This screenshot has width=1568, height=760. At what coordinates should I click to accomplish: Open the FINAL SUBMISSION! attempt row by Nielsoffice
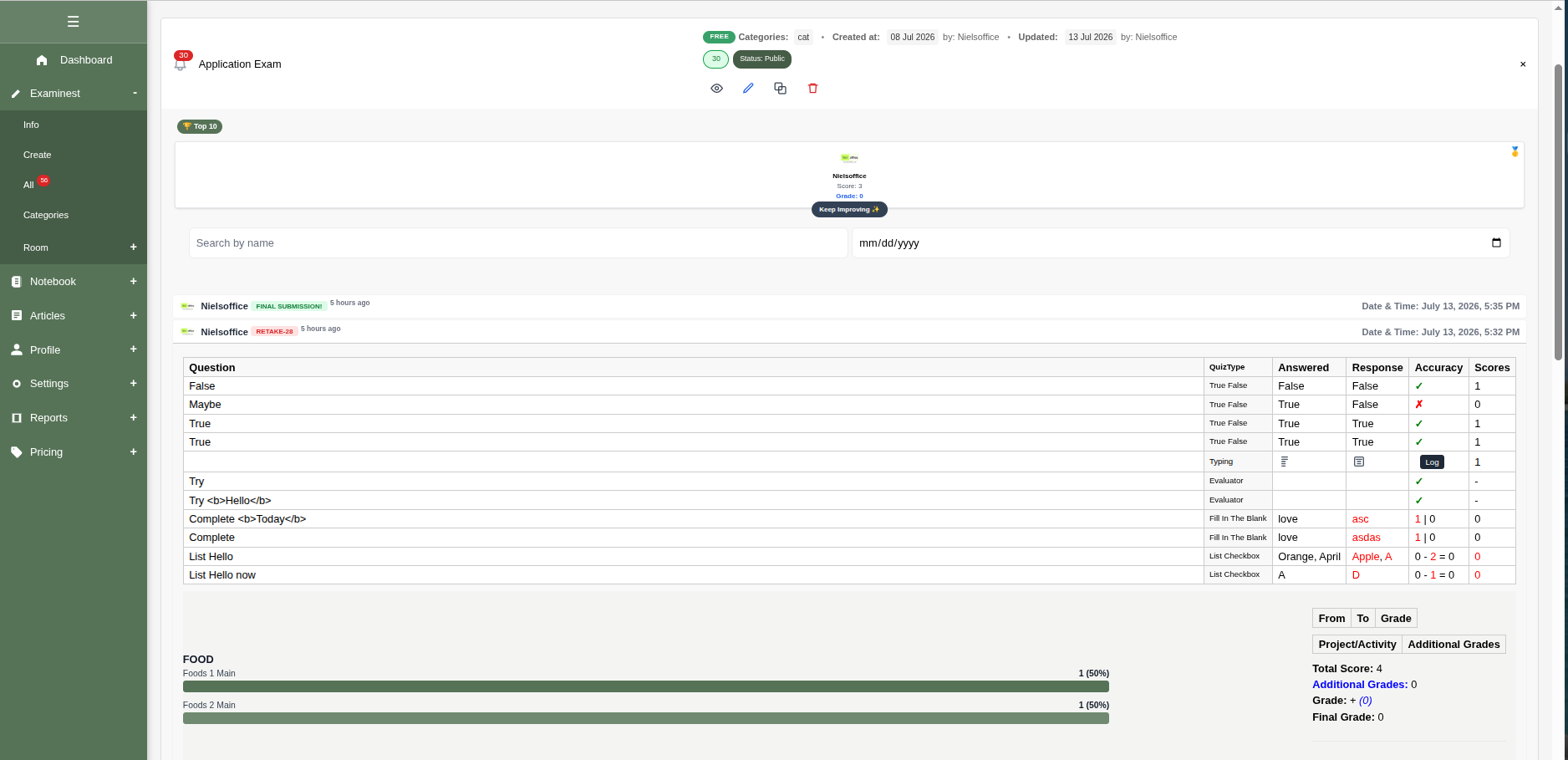[850, 306]
